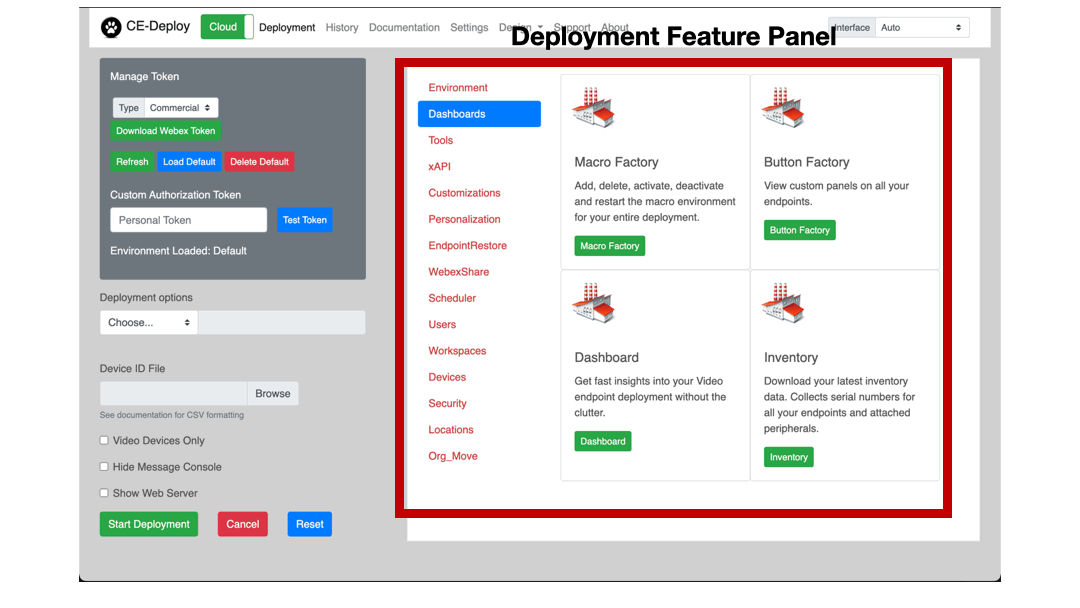Open the History menu item
Image resolution: width=1080 pixels, height=608 pixels.
point(342,28)
